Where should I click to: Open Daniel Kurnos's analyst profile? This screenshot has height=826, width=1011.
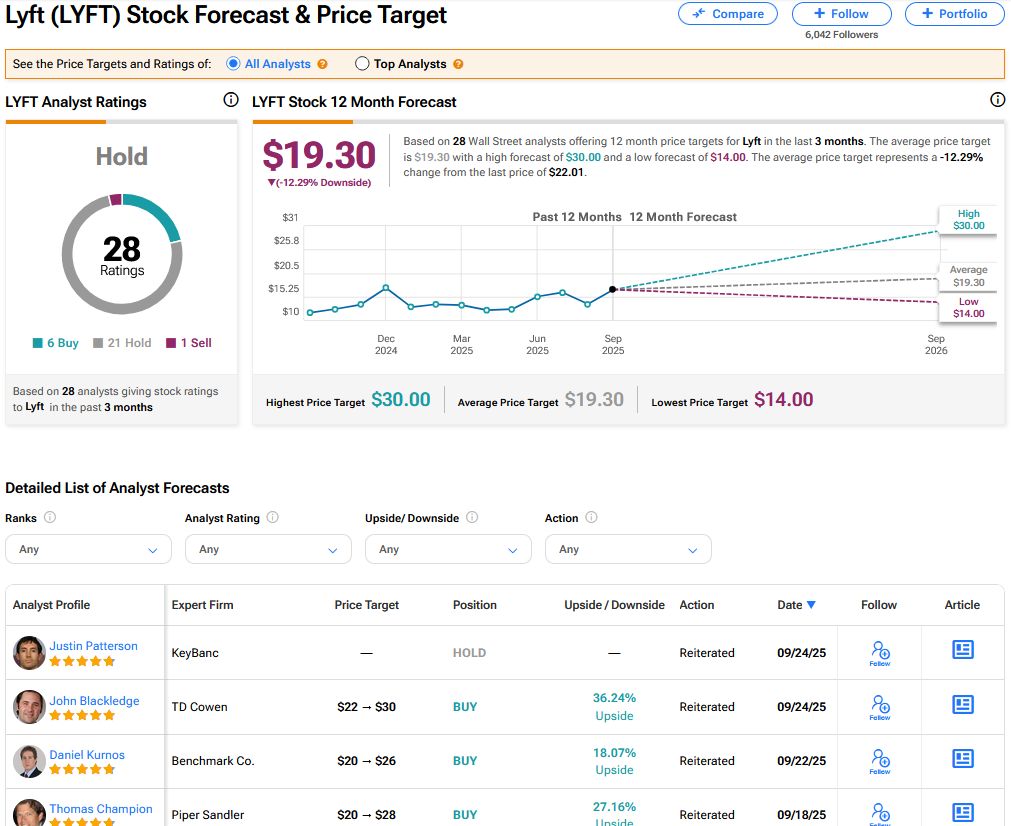[87, 755]
